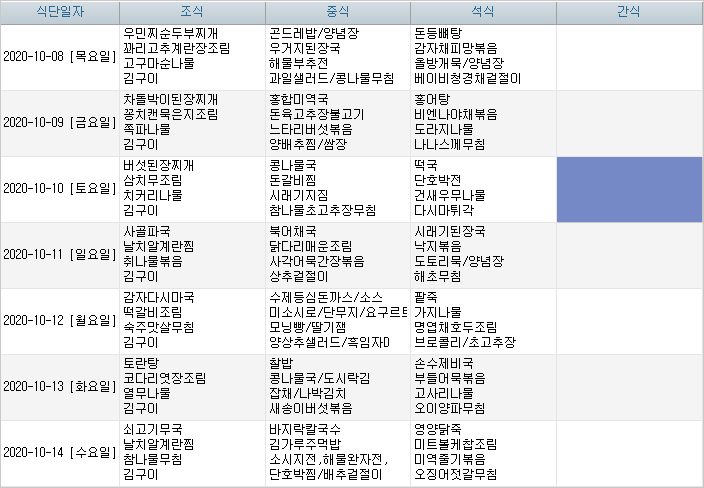This screenshot has height=488, width=704.
Task: Select the 2020-10-09 [금요일] date cell
Action: coord(60,122)
